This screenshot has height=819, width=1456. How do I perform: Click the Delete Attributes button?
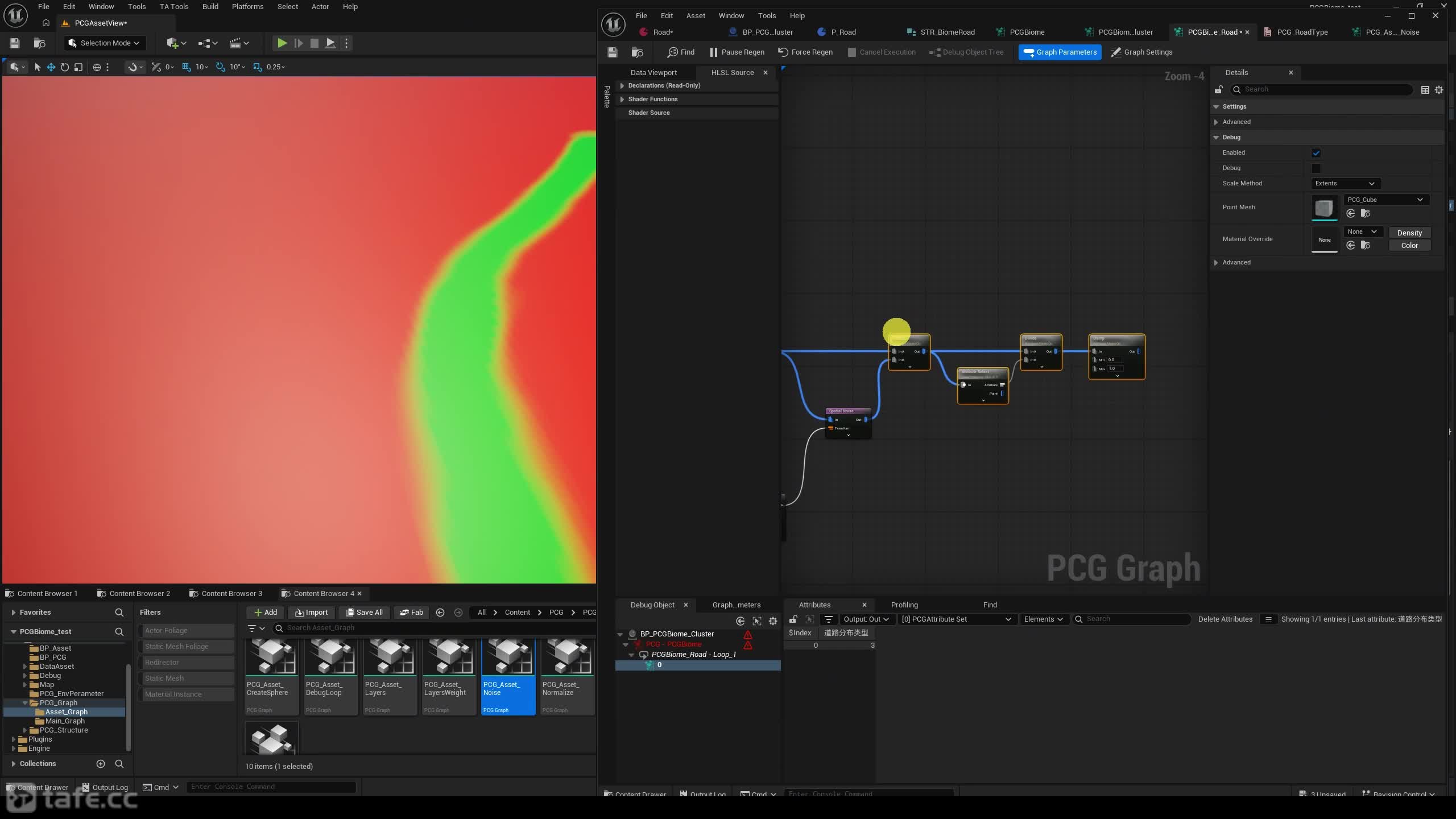click(x=1225, y=619)
